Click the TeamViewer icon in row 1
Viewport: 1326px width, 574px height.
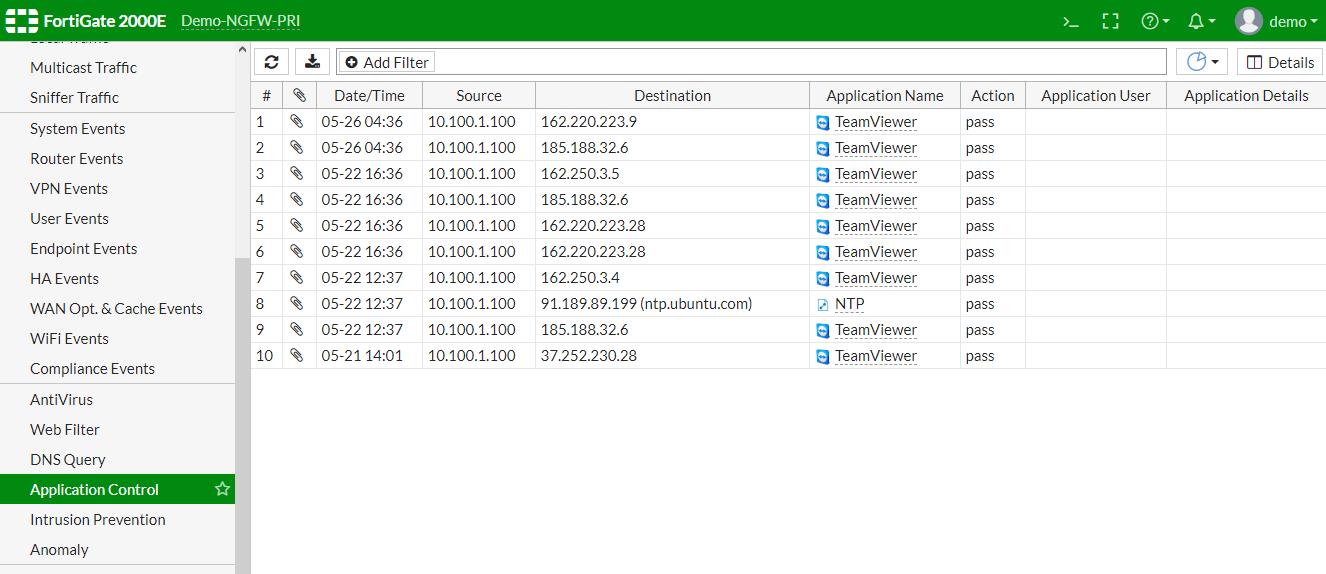pyautogui.click(x=823, y=123)
